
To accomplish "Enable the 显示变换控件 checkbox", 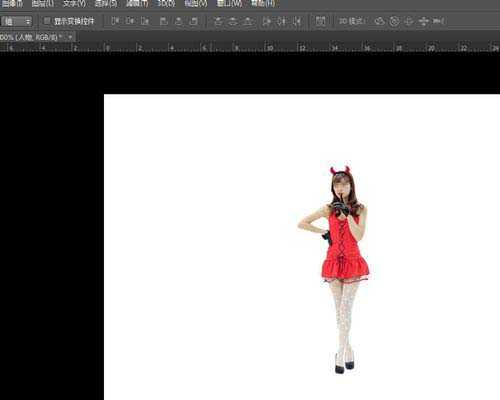I will (47, 21).
